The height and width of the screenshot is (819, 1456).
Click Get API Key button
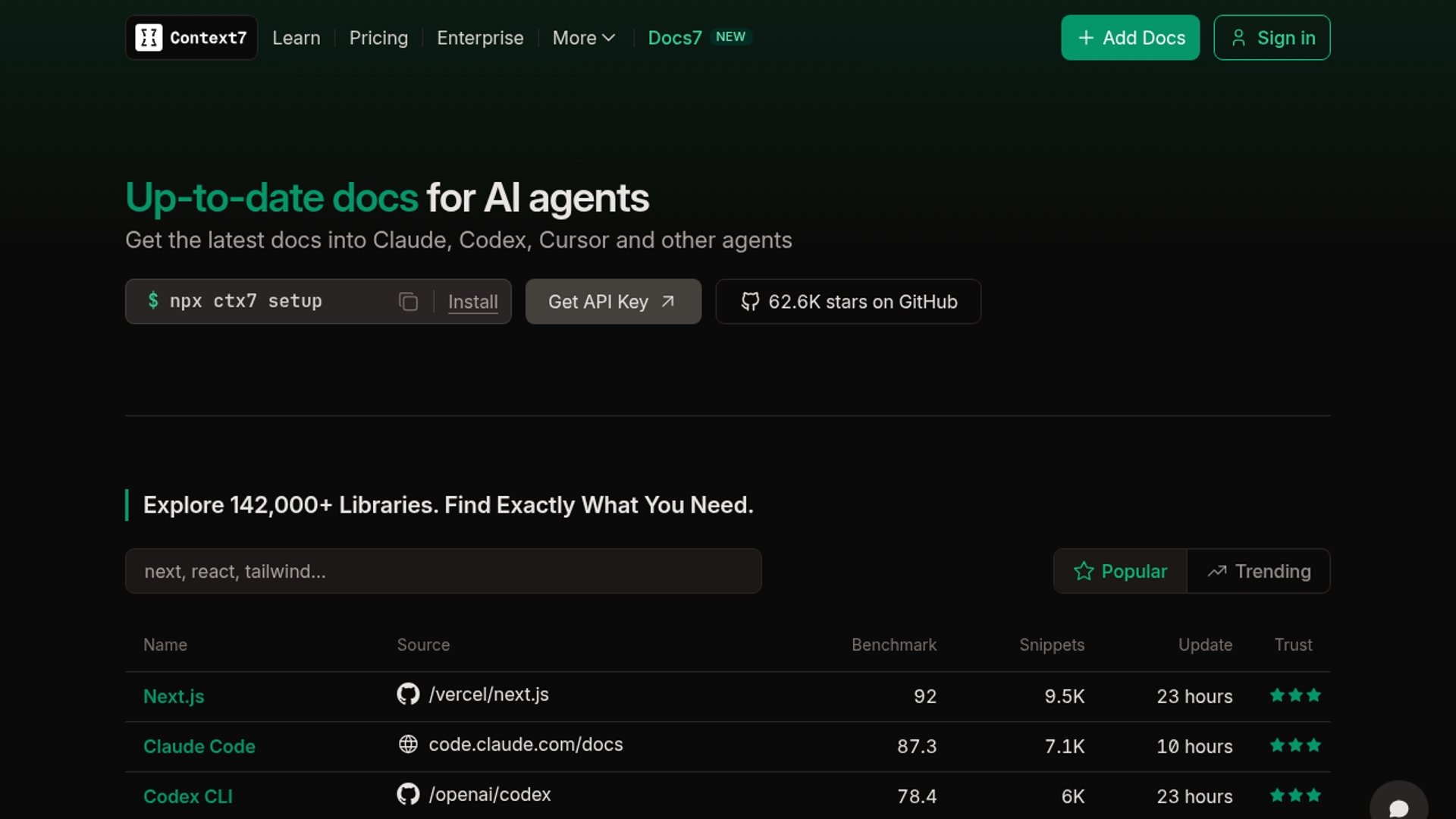click(x=613, y=302)
